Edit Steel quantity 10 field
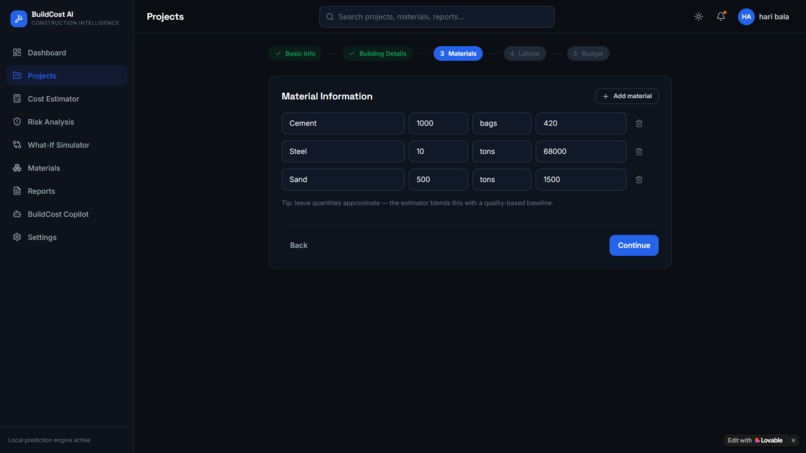This screenshot has width=806, height=453. 438,152
